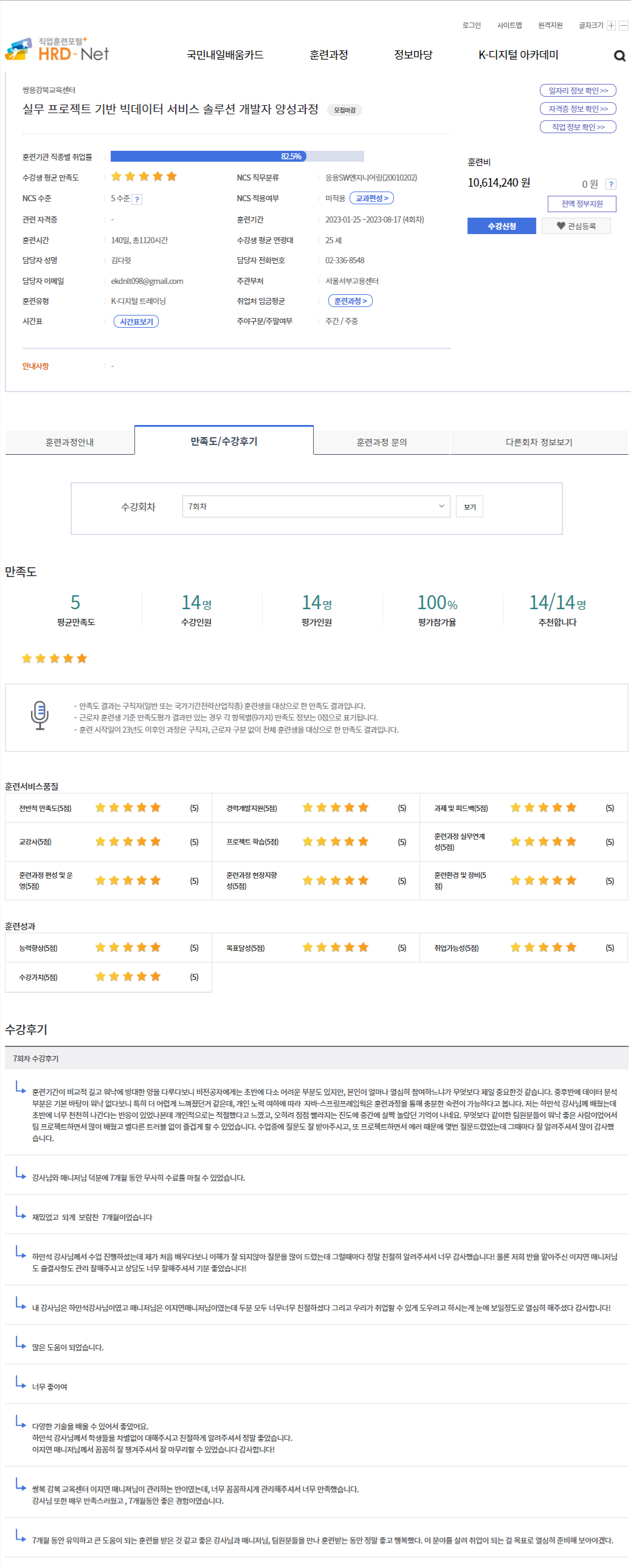This screenshot has height=1568, width=631.
Task: Increase font size with plus icon
Action: pos(611,26)
